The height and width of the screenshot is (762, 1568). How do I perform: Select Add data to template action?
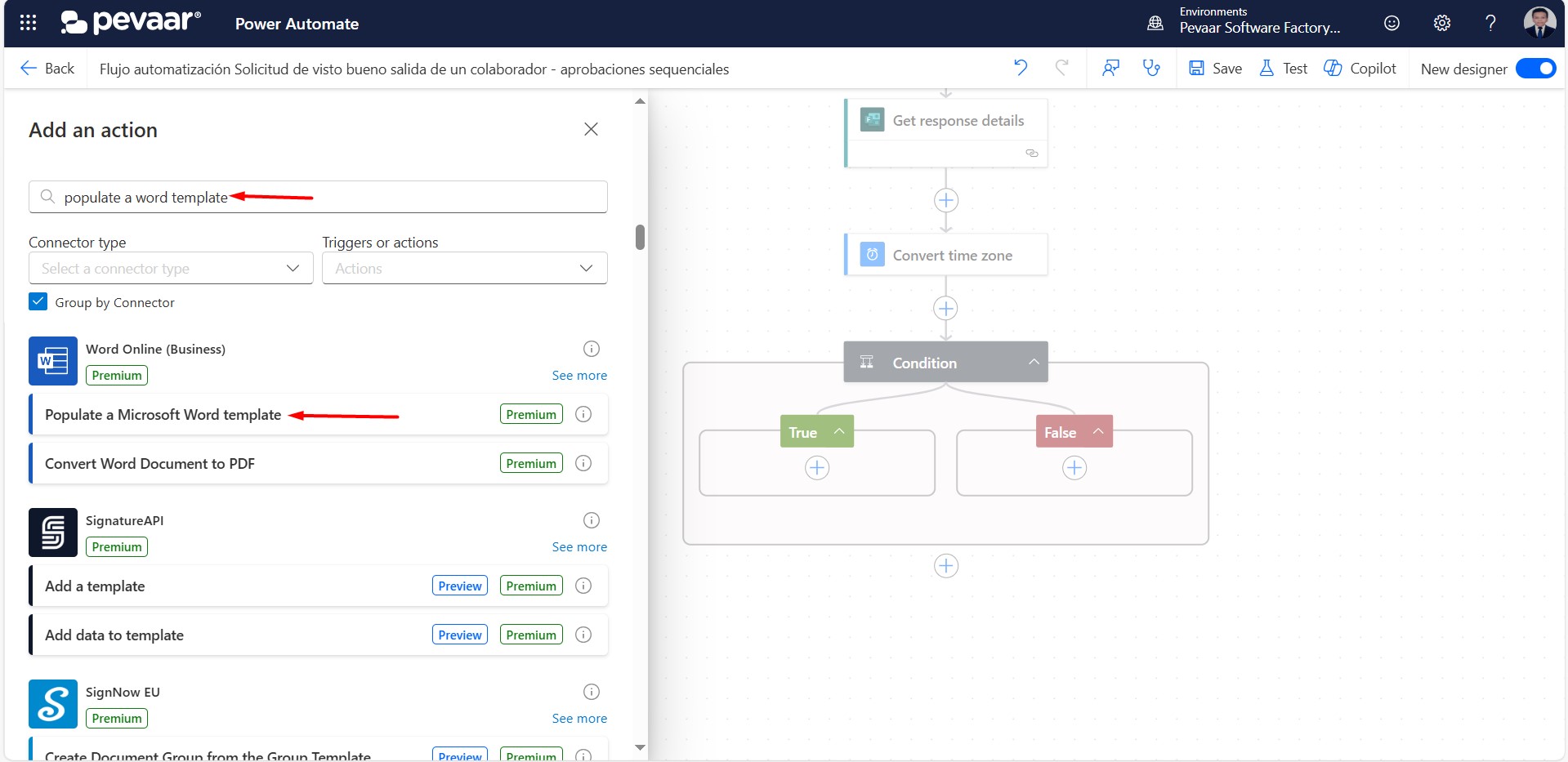tap(318, 635)
